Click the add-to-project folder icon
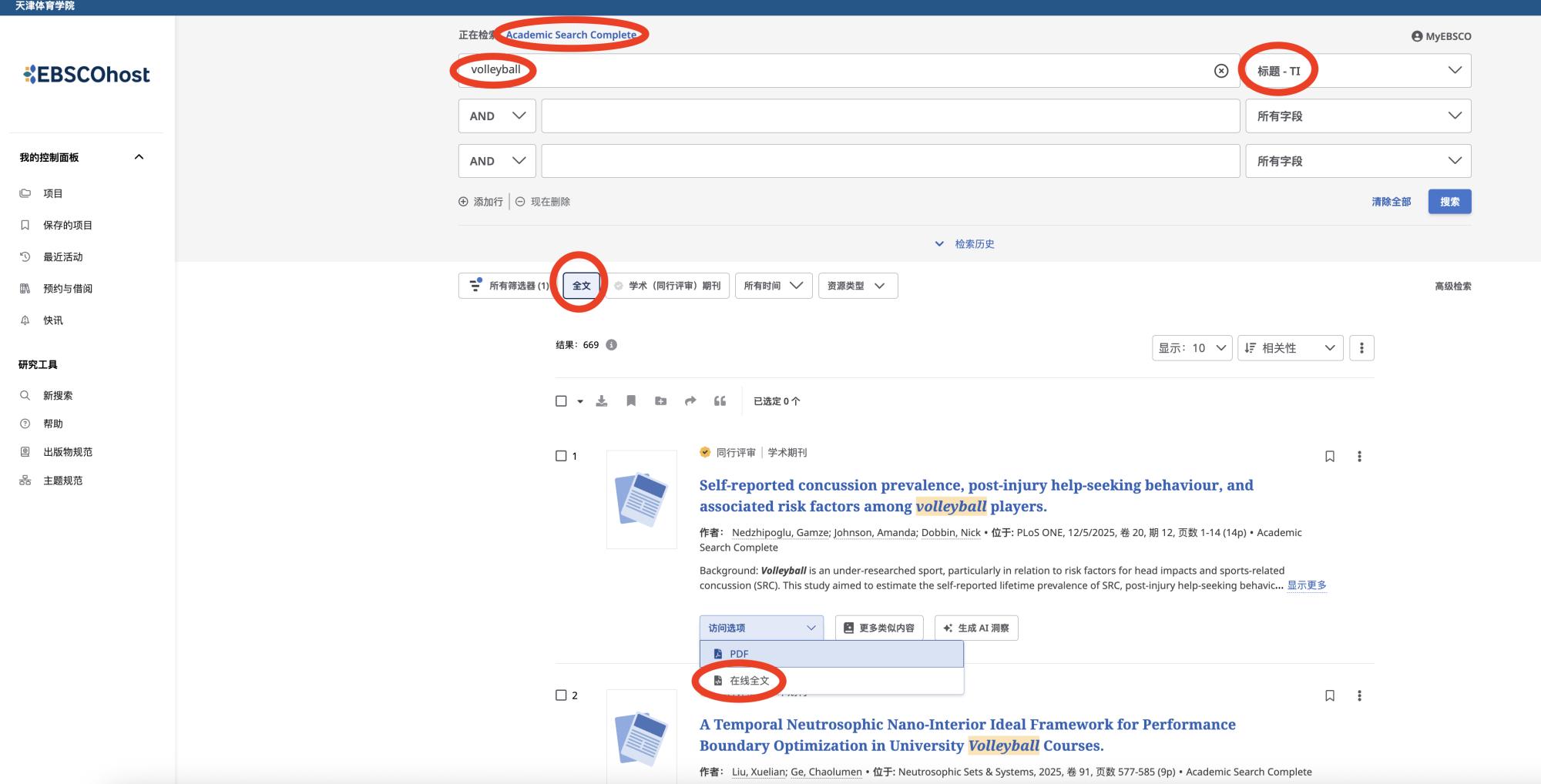Viewport: 1541px width, 784px height. coord(660,401)
